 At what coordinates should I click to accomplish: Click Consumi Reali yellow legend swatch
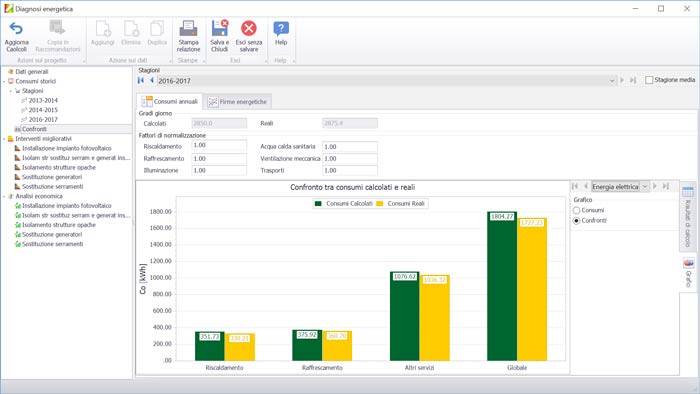(380, 203)
